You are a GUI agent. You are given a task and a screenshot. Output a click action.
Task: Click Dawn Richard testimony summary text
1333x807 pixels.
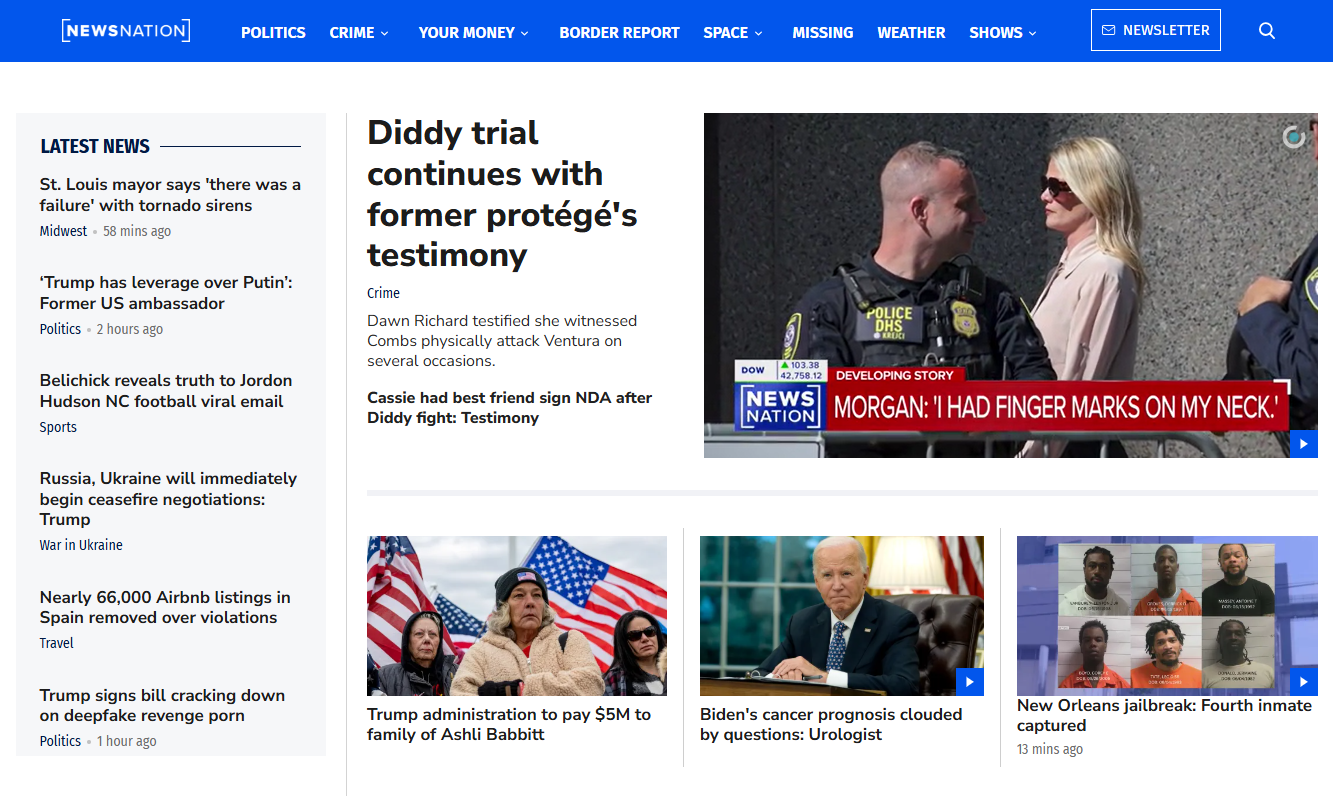(502, 341)
